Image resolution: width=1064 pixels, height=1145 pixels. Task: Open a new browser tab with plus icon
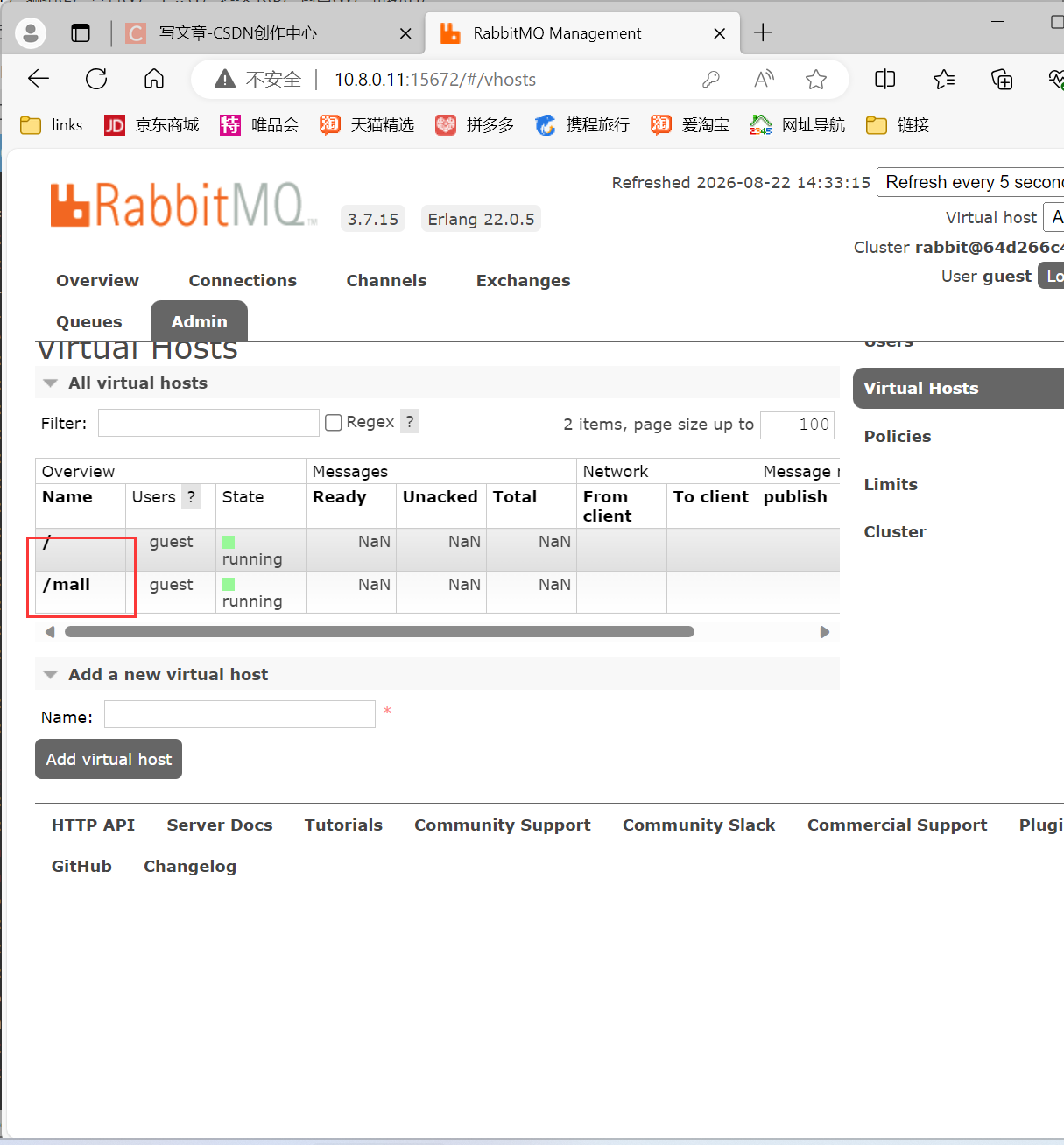tap(763, 33)
